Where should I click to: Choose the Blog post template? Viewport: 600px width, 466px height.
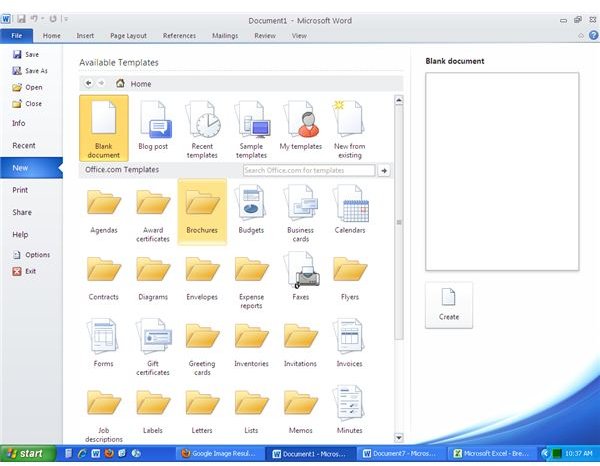(153, 126)
